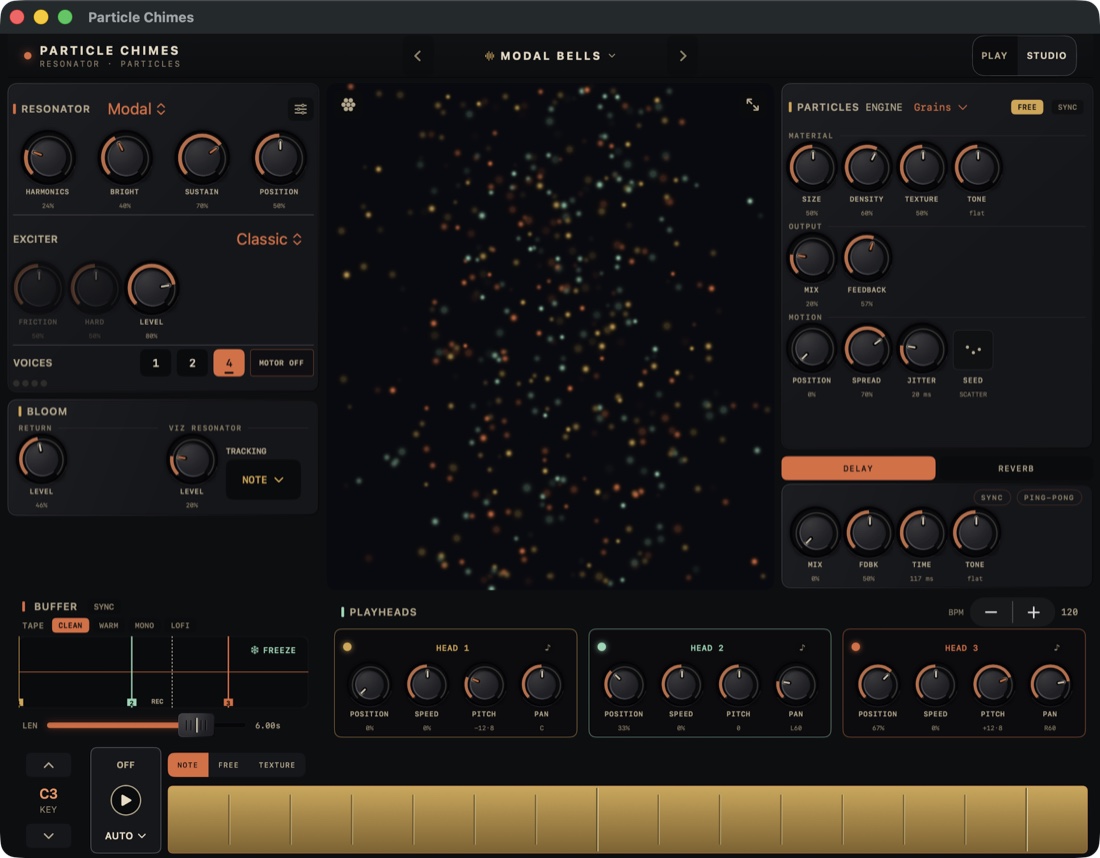Switch to the Studio view
This screenshot has width=1100, height=858.
click(x=1046, y=55)
